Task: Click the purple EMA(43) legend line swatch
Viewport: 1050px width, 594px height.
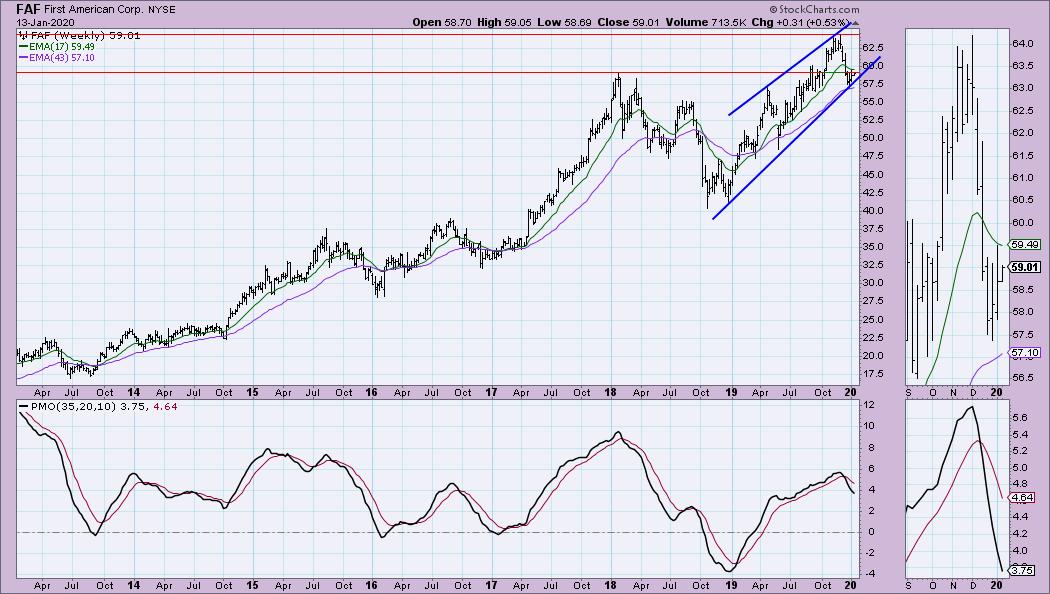Action: [23, 58]
